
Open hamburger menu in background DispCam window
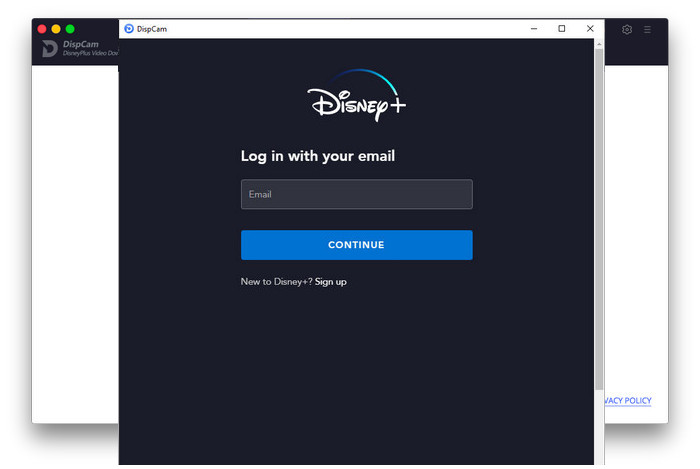[647, 29]
